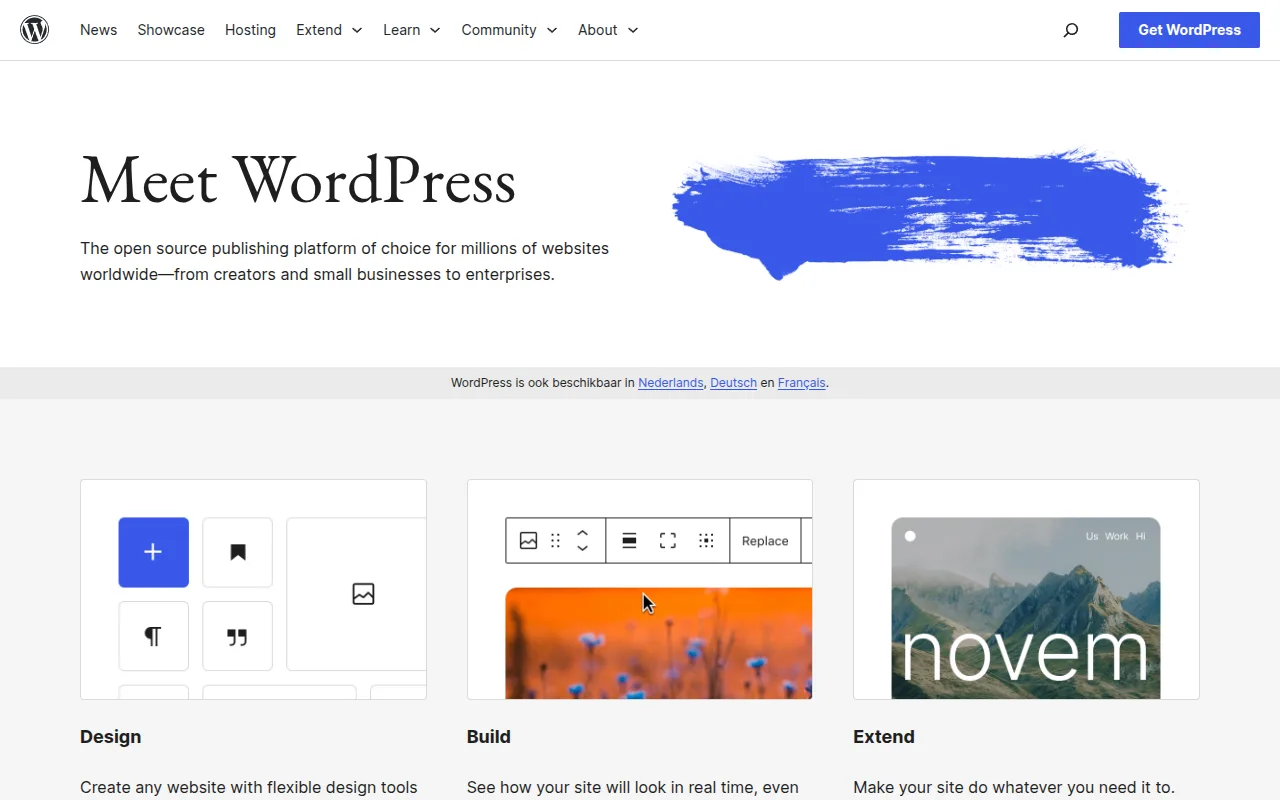
Task: Follow the Nederlands language link
Action: 670,383
